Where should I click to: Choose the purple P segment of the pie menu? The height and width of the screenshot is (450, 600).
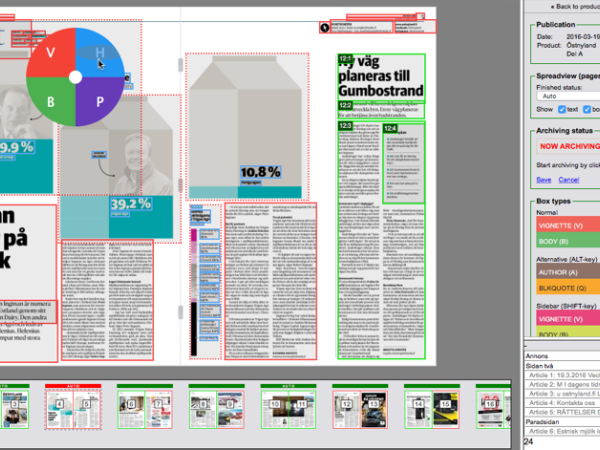99,102
